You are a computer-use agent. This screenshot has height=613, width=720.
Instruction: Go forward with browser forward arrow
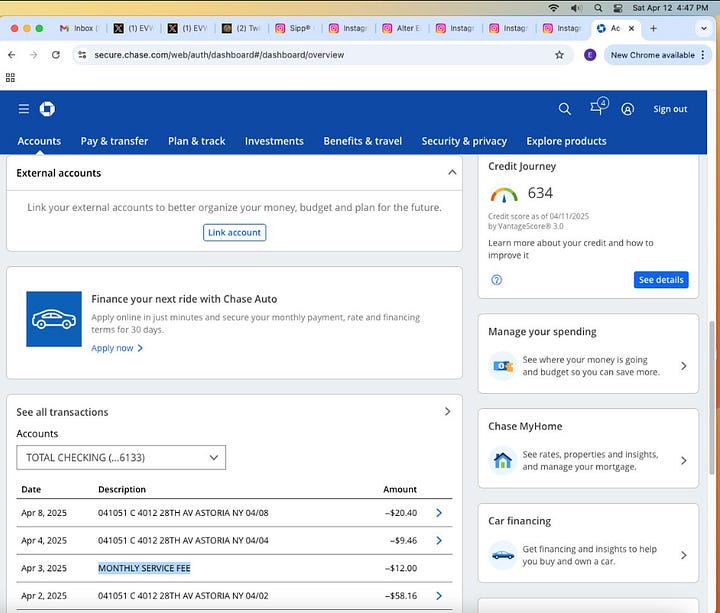pyautogui.click(x=34, y=55)
